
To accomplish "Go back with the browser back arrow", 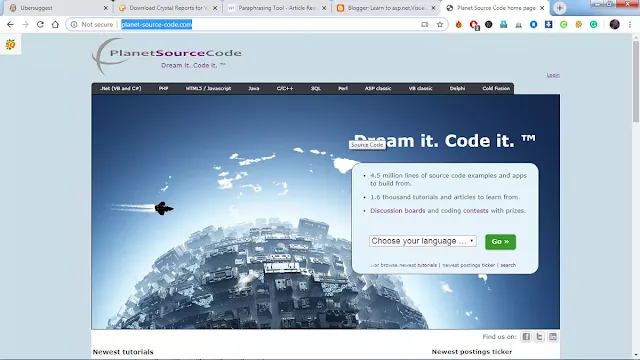I will pyautogui.click(x=10, y=24).
